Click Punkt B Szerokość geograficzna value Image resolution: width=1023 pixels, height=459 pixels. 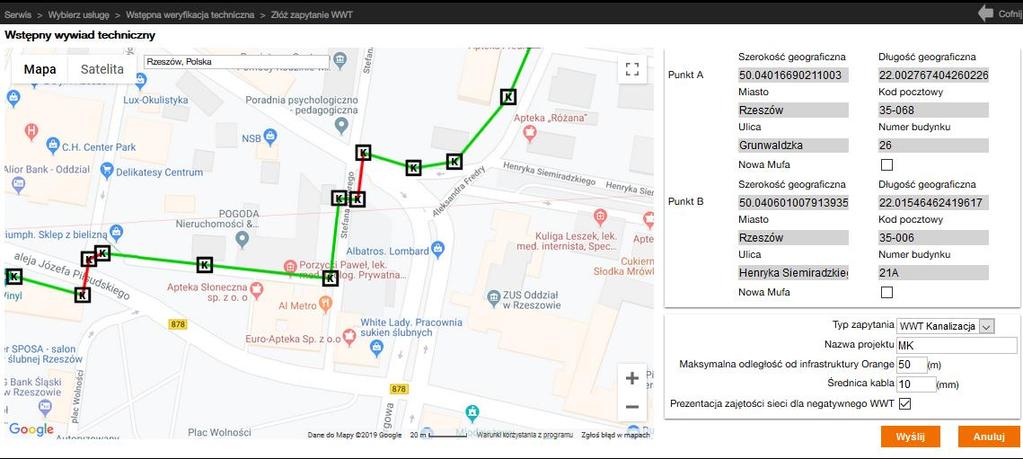[793, 203]
